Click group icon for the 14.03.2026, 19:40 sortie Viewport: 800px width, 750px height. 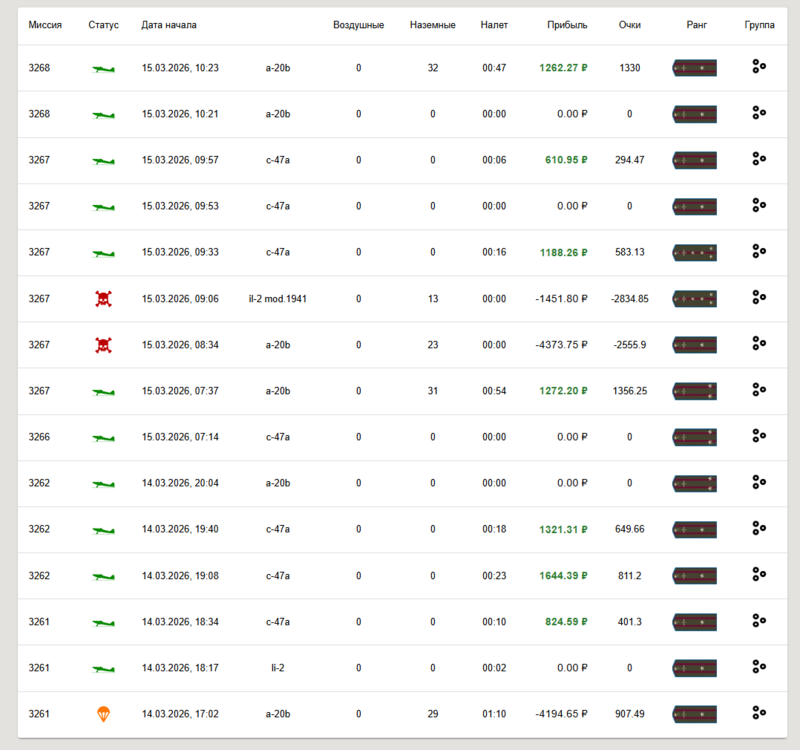[758, 528]
